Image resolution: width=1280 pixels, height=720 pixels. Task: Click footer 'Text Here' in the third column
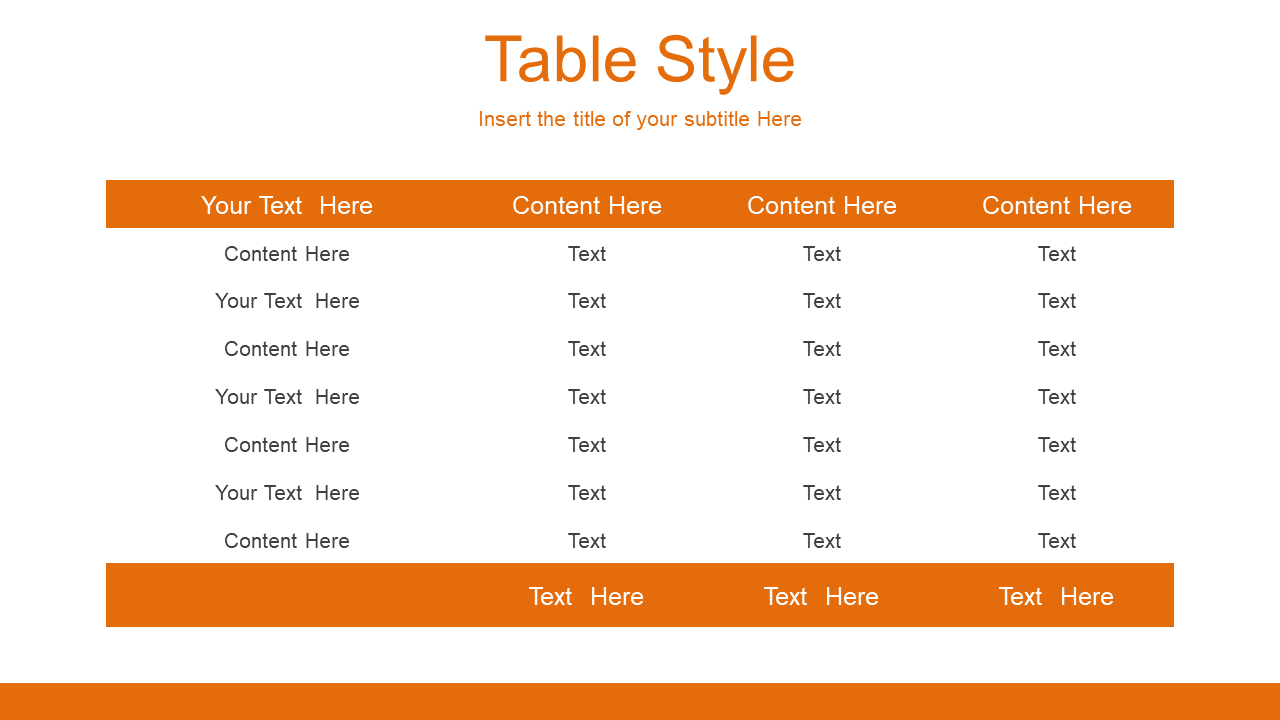pos(822,597)
